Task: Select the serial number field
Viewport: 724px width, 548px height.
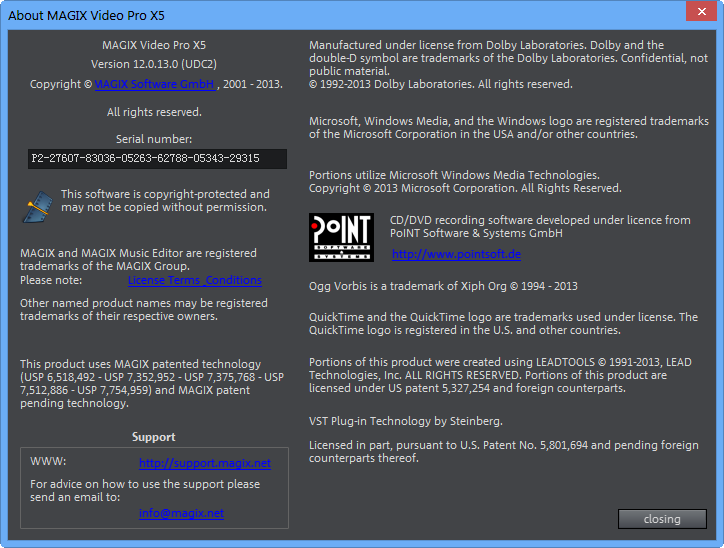Action: [157, 158]
